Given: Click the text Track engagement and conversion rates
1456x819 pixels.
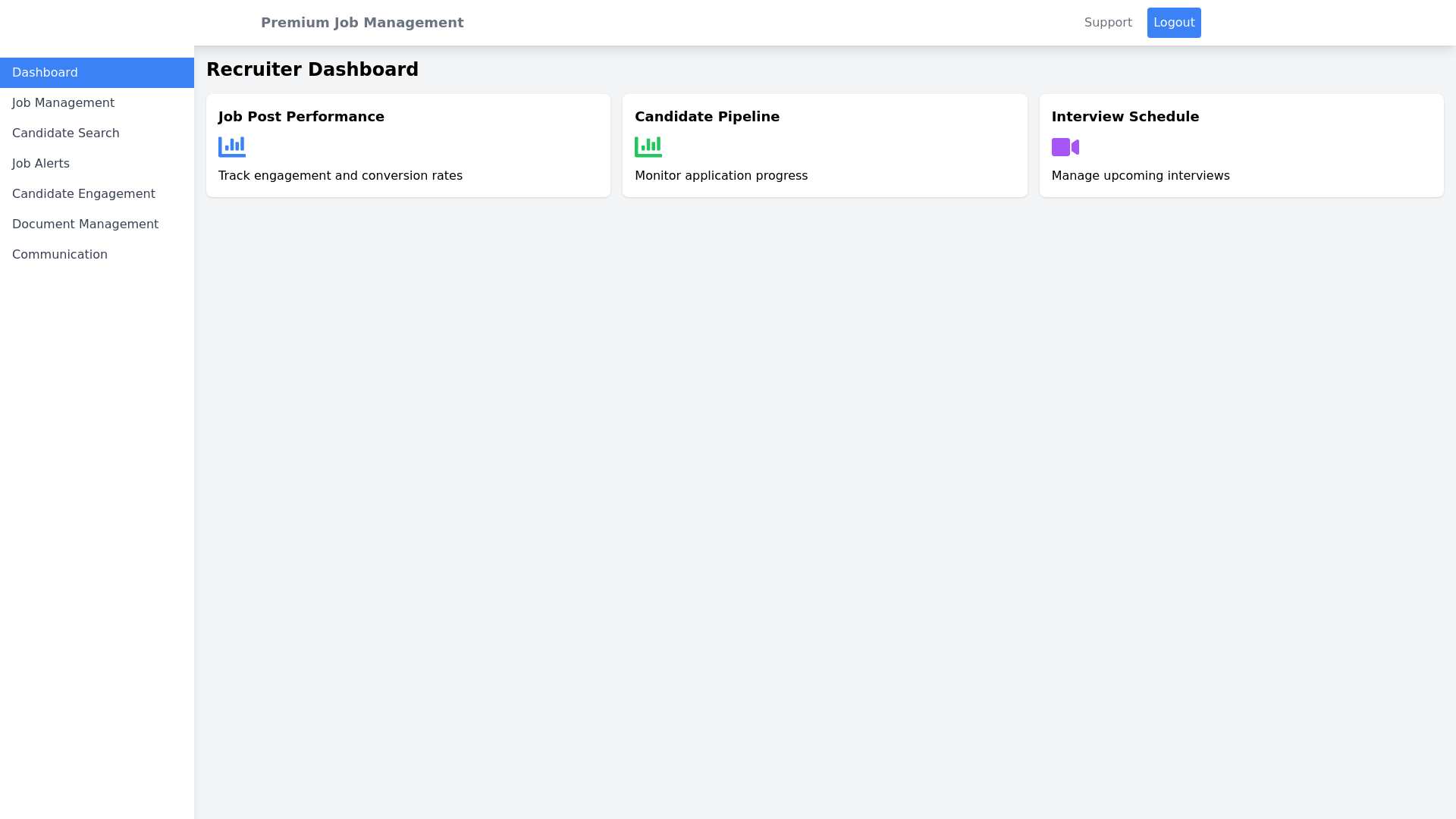Looking at the screenshot, I should click(340, 175).
